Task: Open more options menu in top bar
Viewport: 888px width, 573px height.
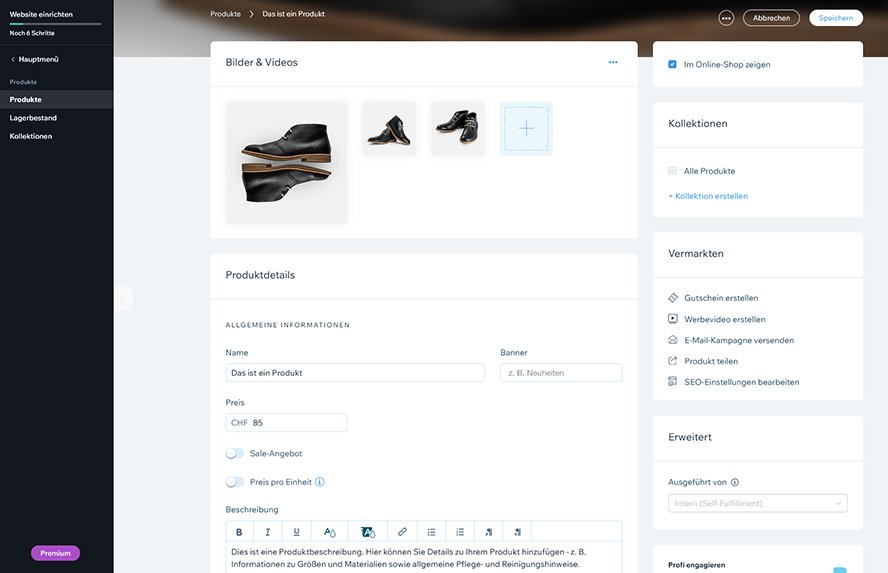Action: tap(726, 18)
